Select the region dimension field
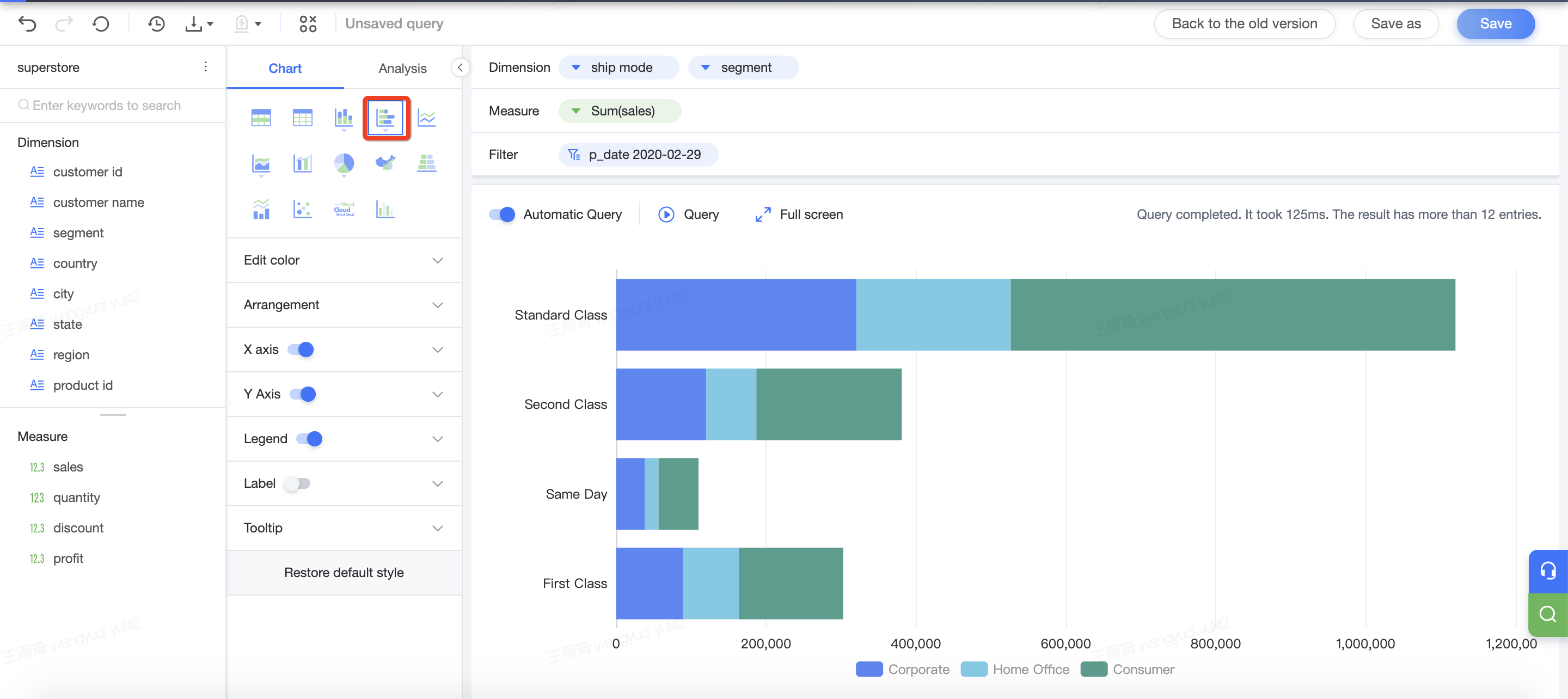Screen dimensions: 1568x699 tap(71, 354)
